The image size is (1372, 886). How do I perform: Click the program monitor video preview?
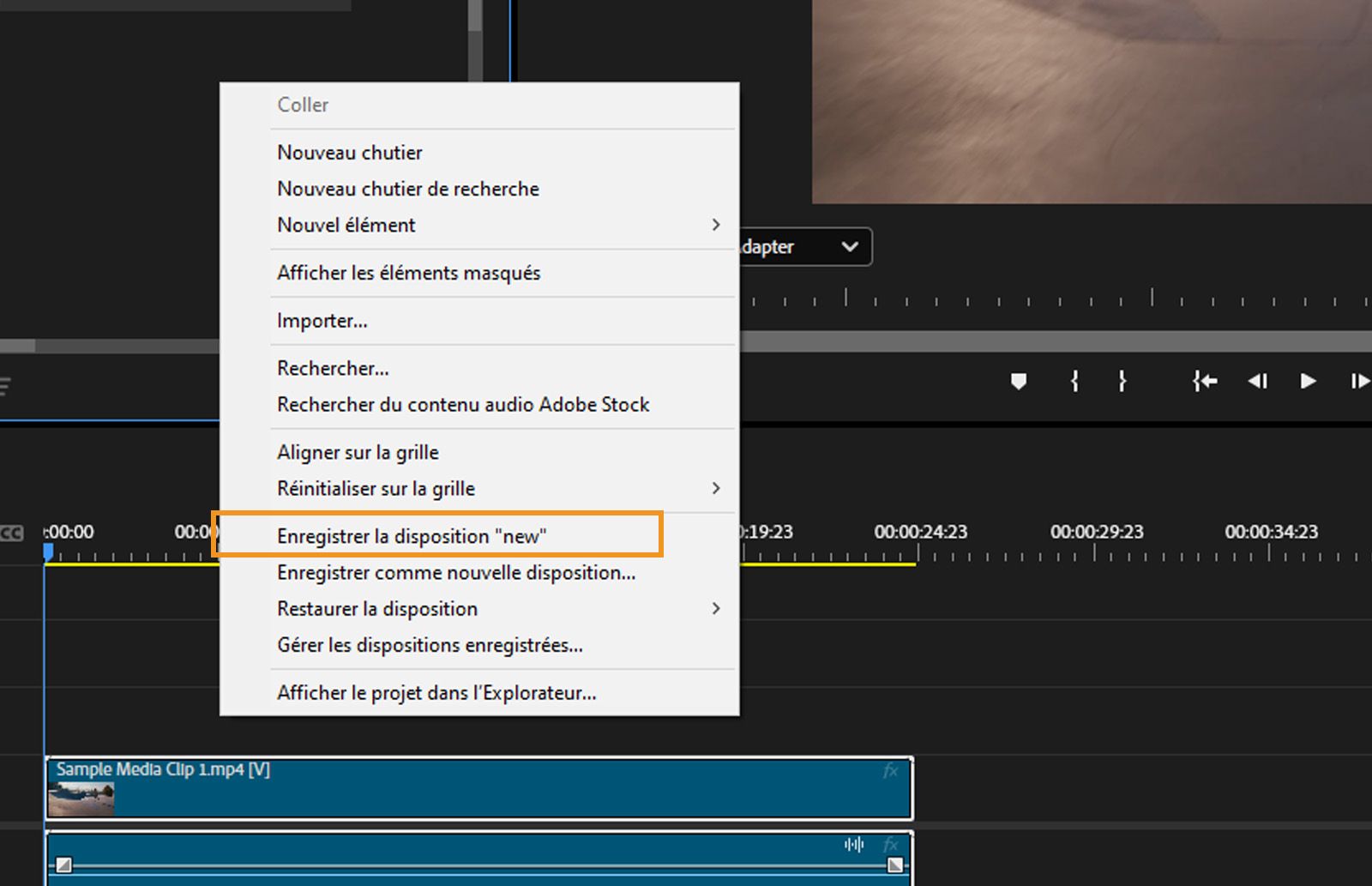(x=1092, y=101)
